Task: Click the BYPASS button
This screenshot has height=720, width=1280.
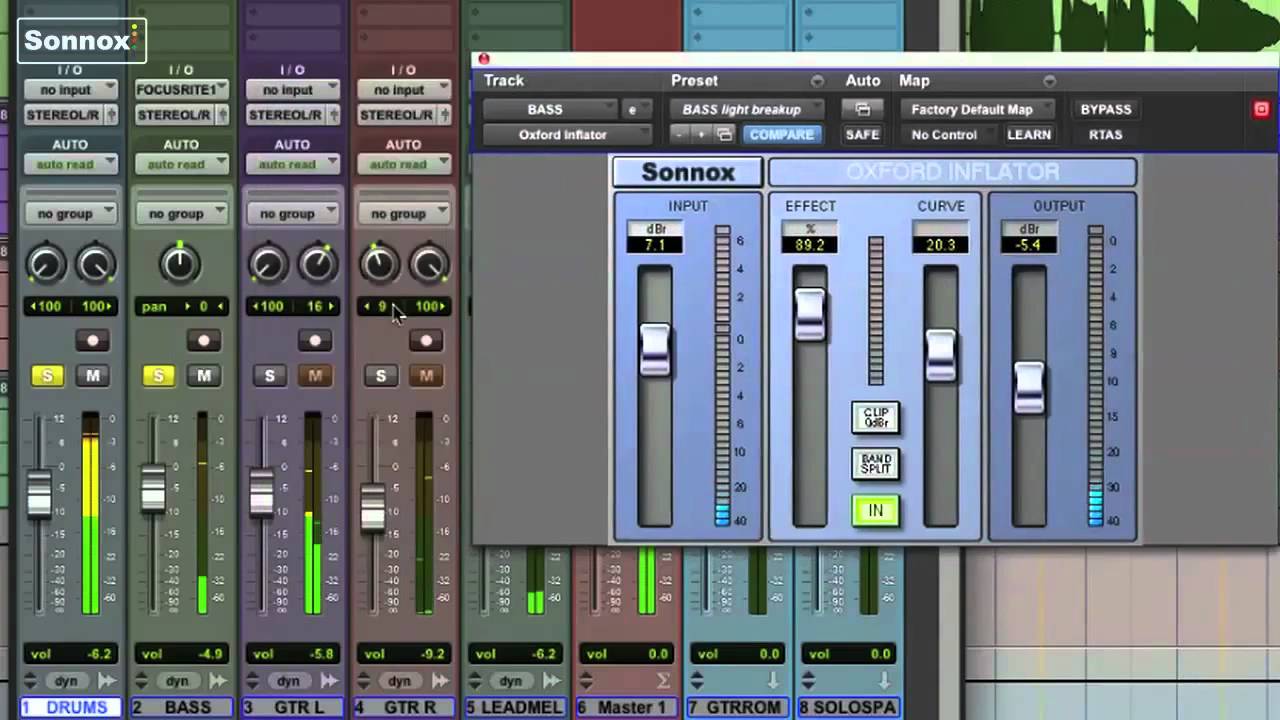Action: click(x=1105, y=109)
